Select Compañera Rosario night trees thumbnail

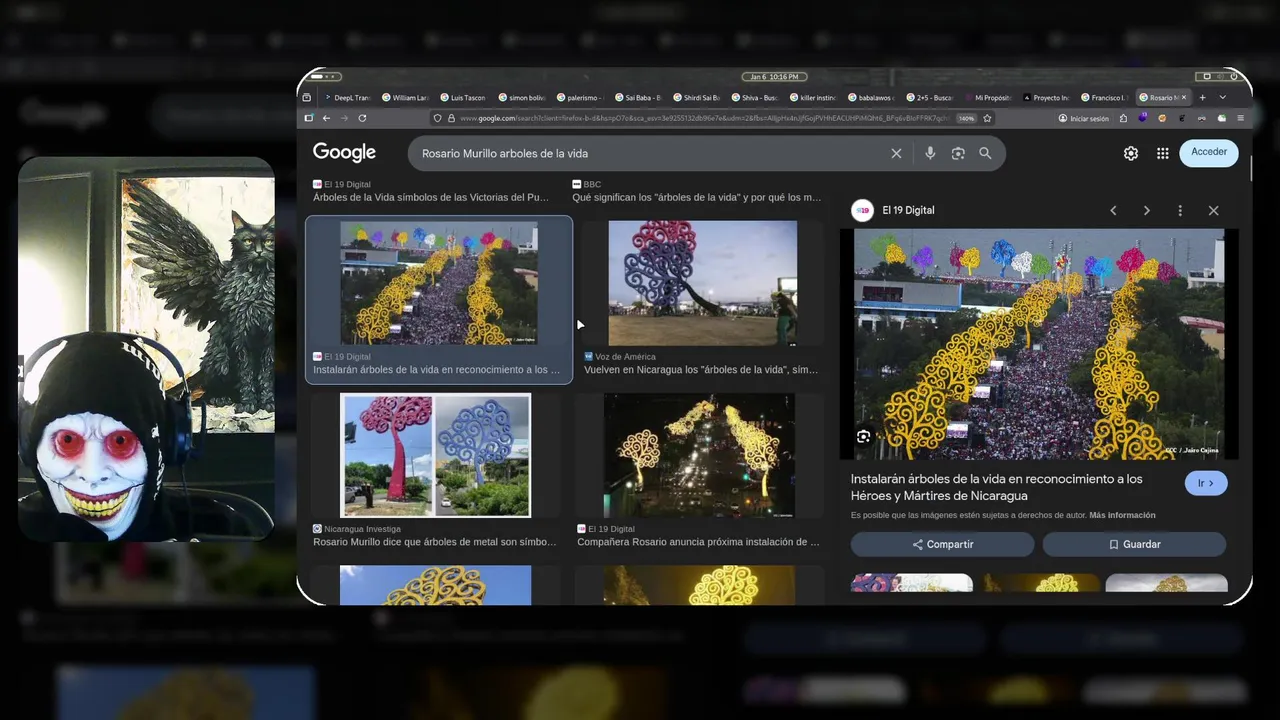699,455
